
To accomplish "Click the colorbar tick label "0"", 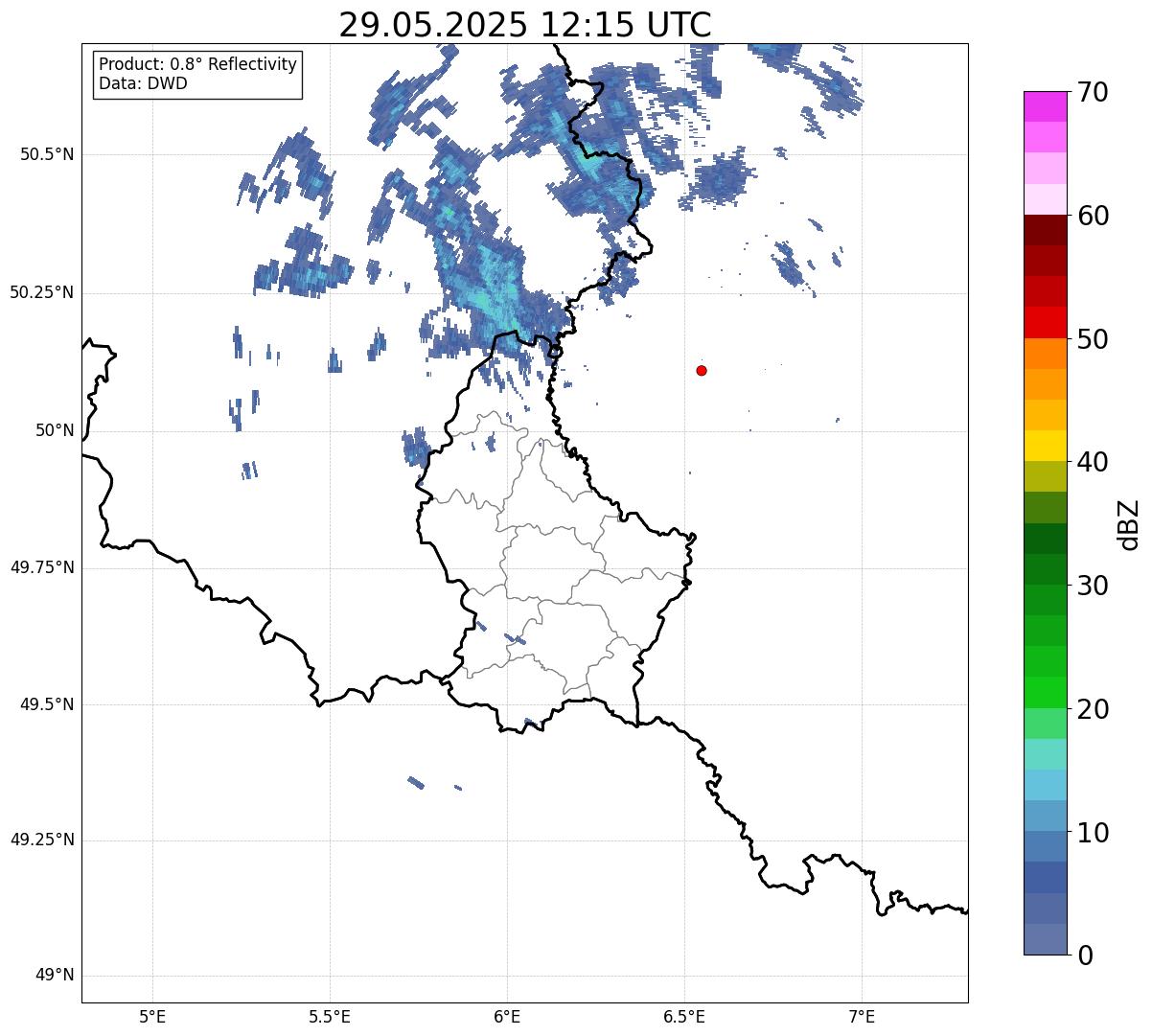I will pos(1085,955).
